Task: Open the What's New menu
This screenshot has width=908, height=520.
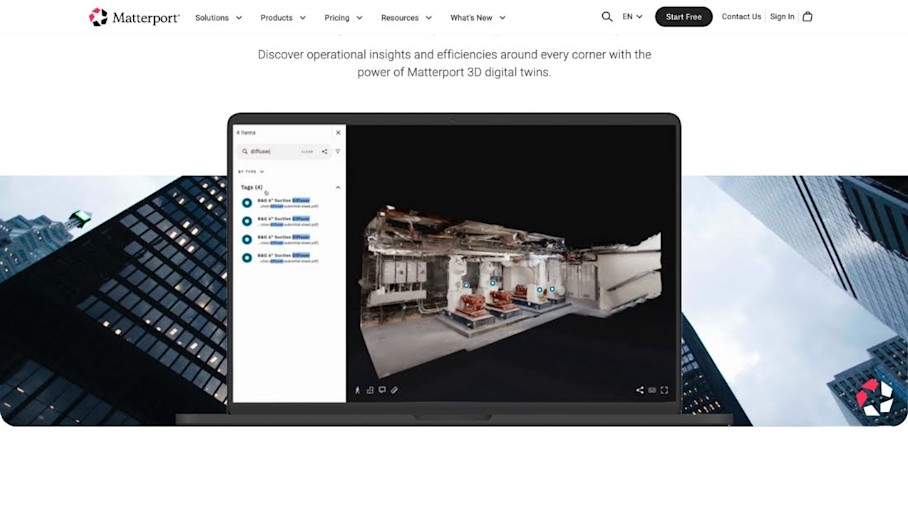Action: pyautogui.click(x=478, y=18)
